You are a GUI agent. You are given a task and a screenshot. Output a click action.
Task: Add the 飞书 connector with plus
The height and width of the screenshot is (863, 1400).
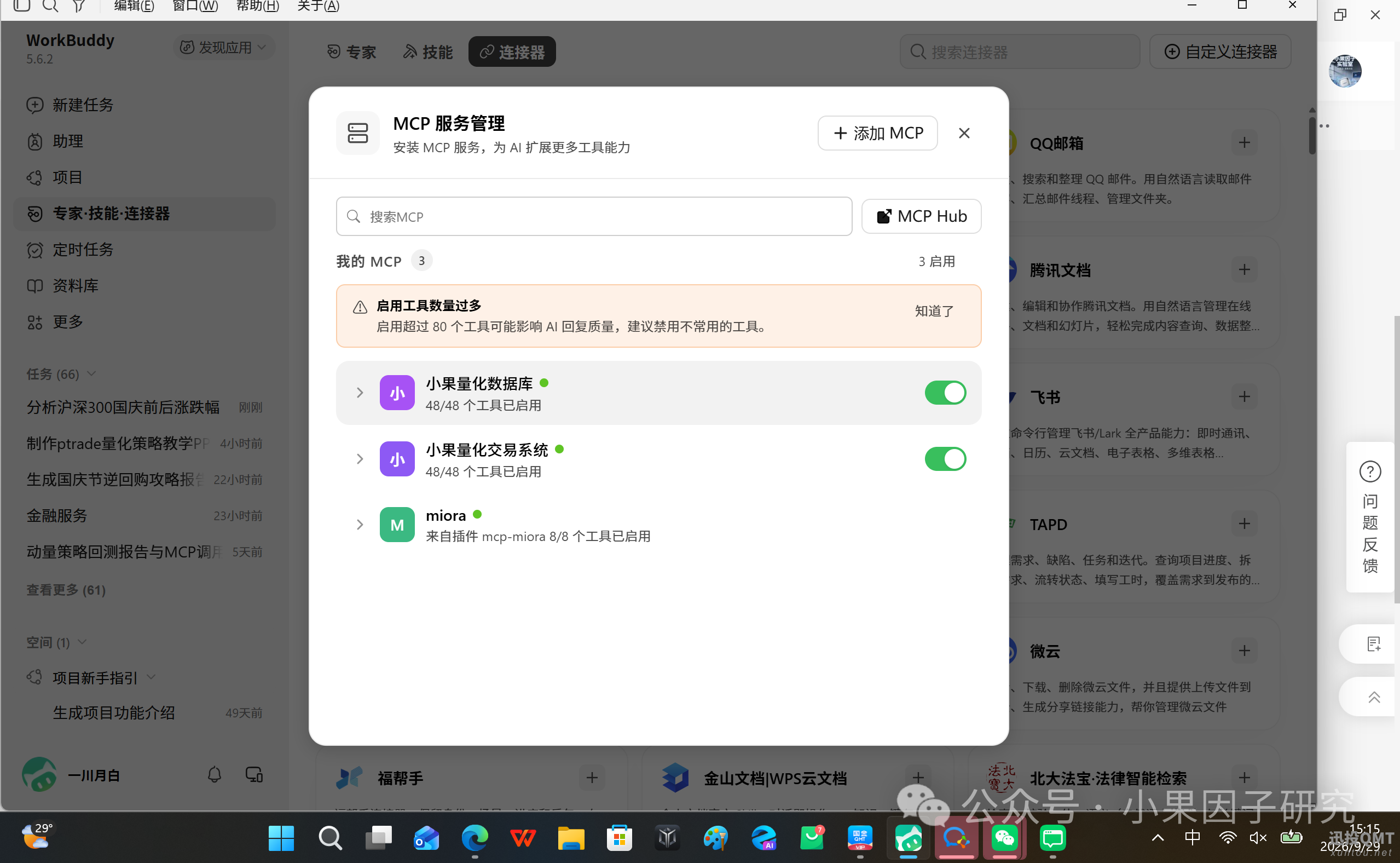click(x=1244, y=396)
